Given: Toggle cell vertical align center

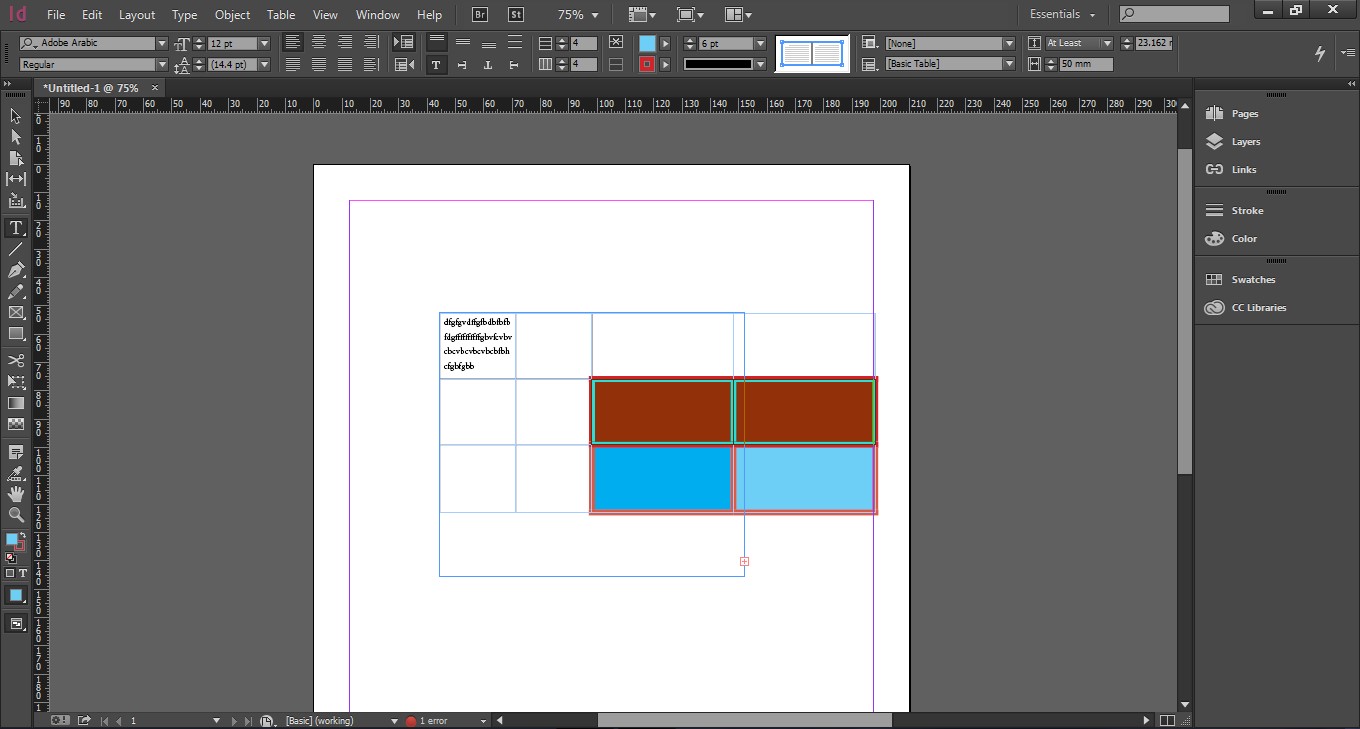Looking at the screenshot, I should click(463, 43).
